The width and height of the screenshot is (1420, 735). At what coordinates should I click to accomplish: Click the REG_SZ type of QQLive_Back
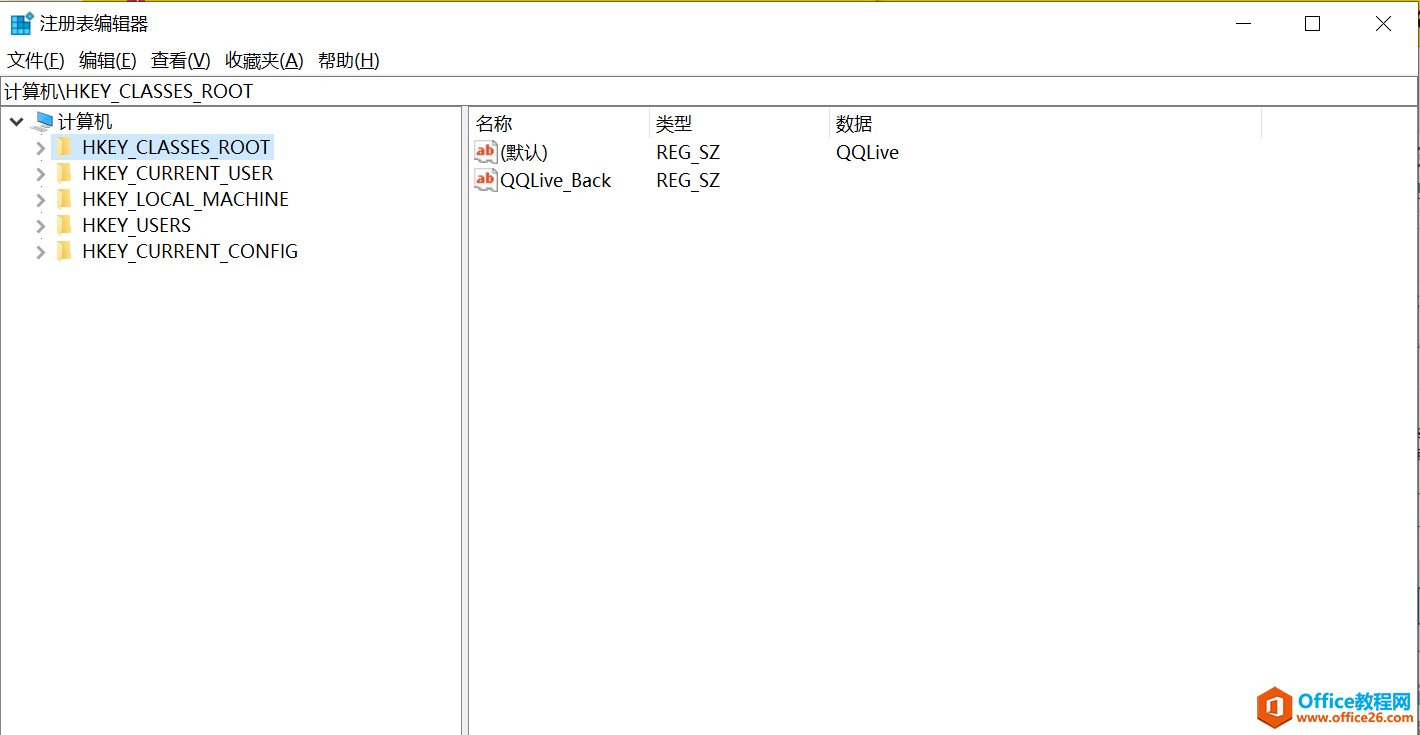[x=688, y=181]
